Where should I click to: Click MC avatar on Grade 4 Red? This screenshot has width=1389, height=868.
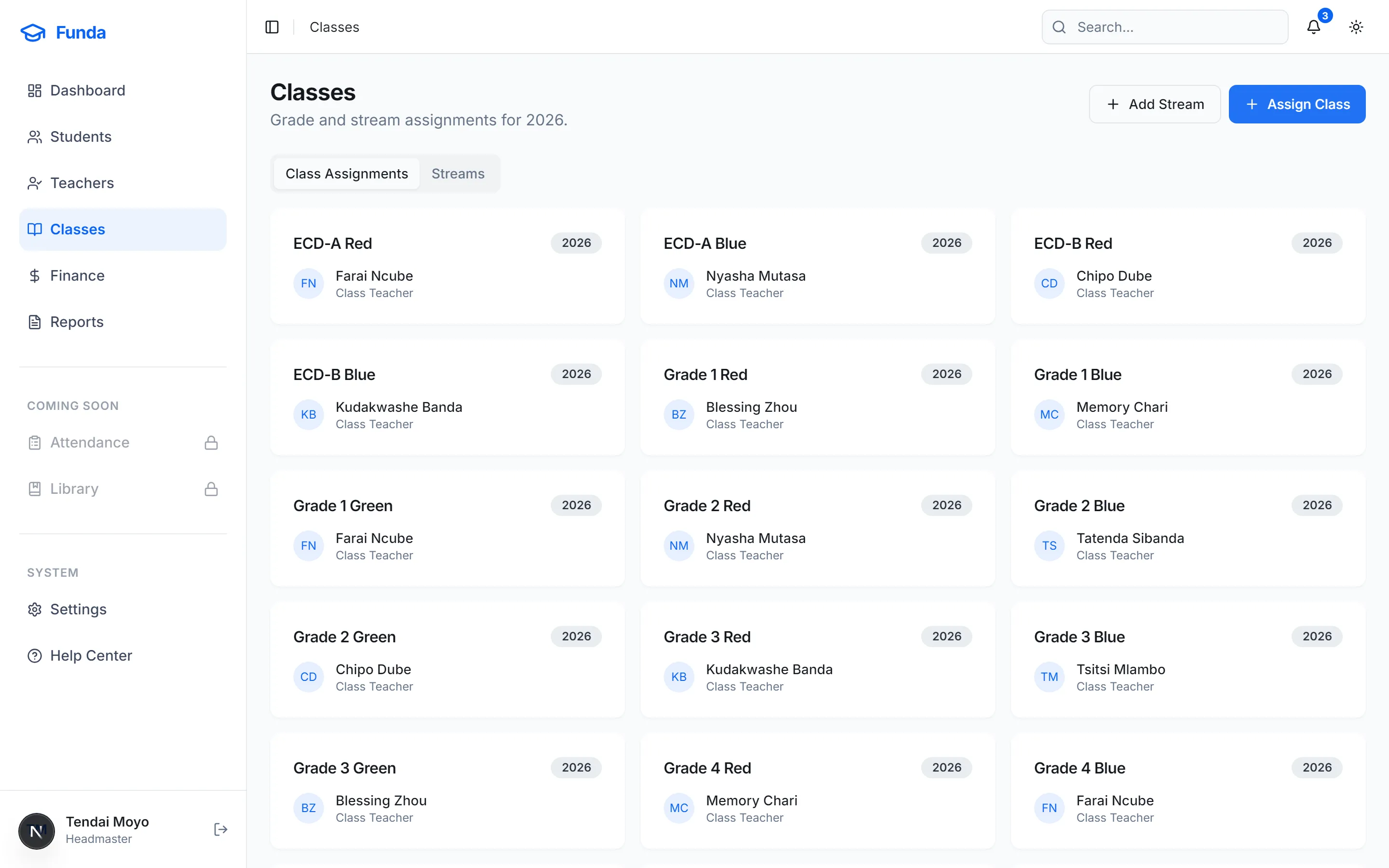coord(679,808)
